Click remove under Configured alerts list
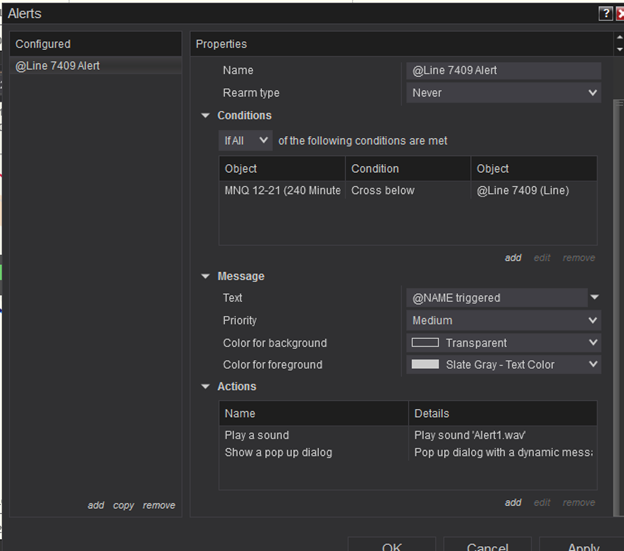The width and height of the screenshot is (624, 551). point(159,506)
